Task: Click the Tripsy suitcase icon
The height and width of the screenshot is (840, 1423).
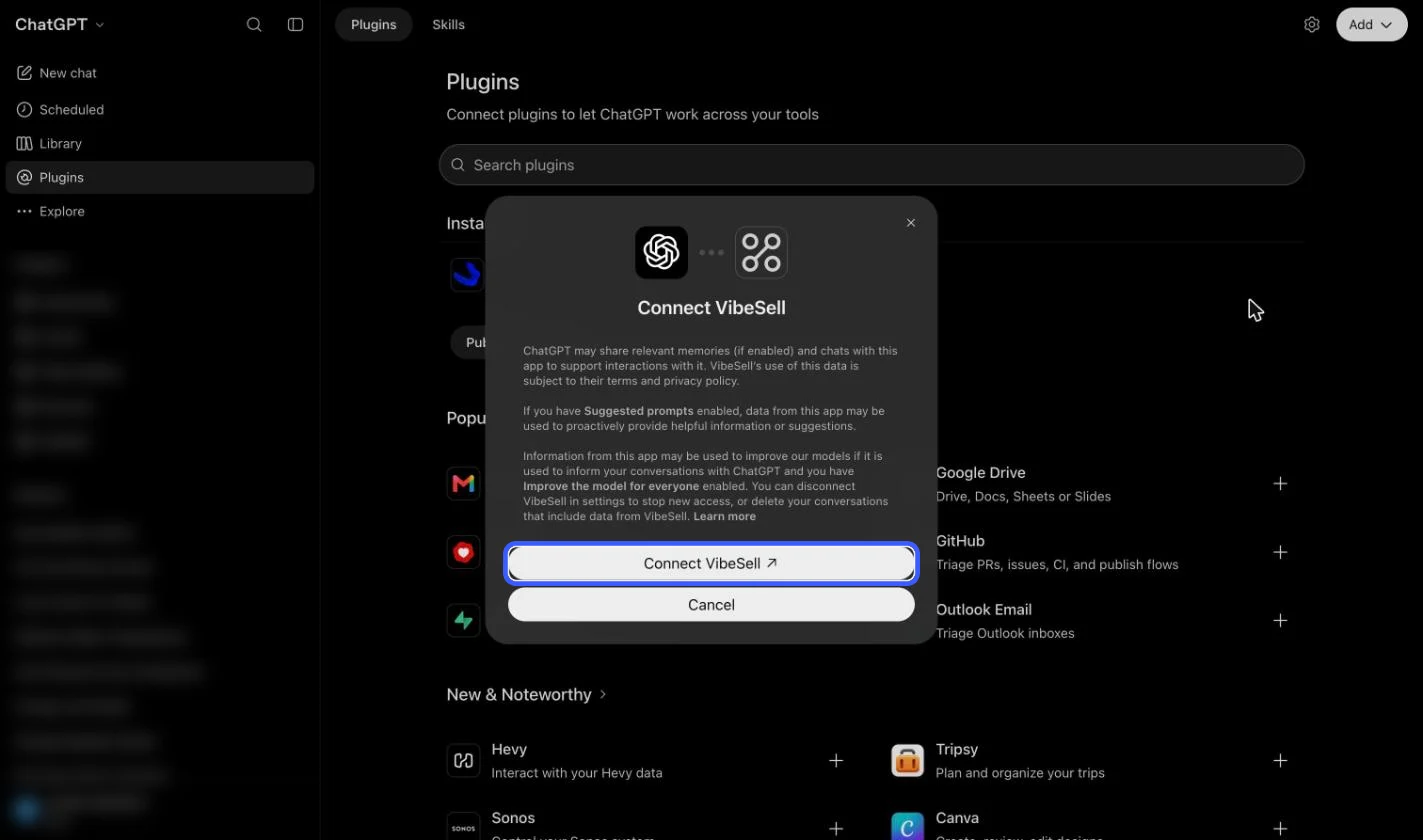Action: (907, 760)
